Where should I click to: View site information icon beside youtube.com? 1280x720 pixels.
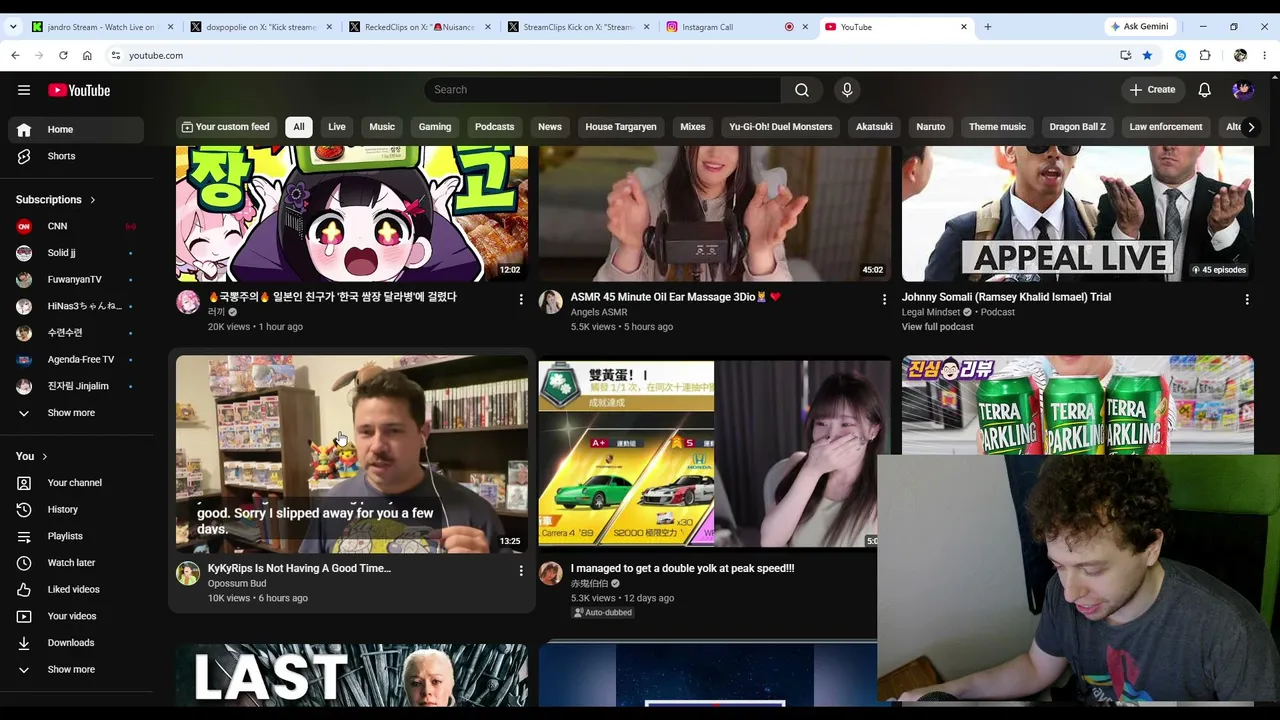pyautogui.click(x=115, y=55)
